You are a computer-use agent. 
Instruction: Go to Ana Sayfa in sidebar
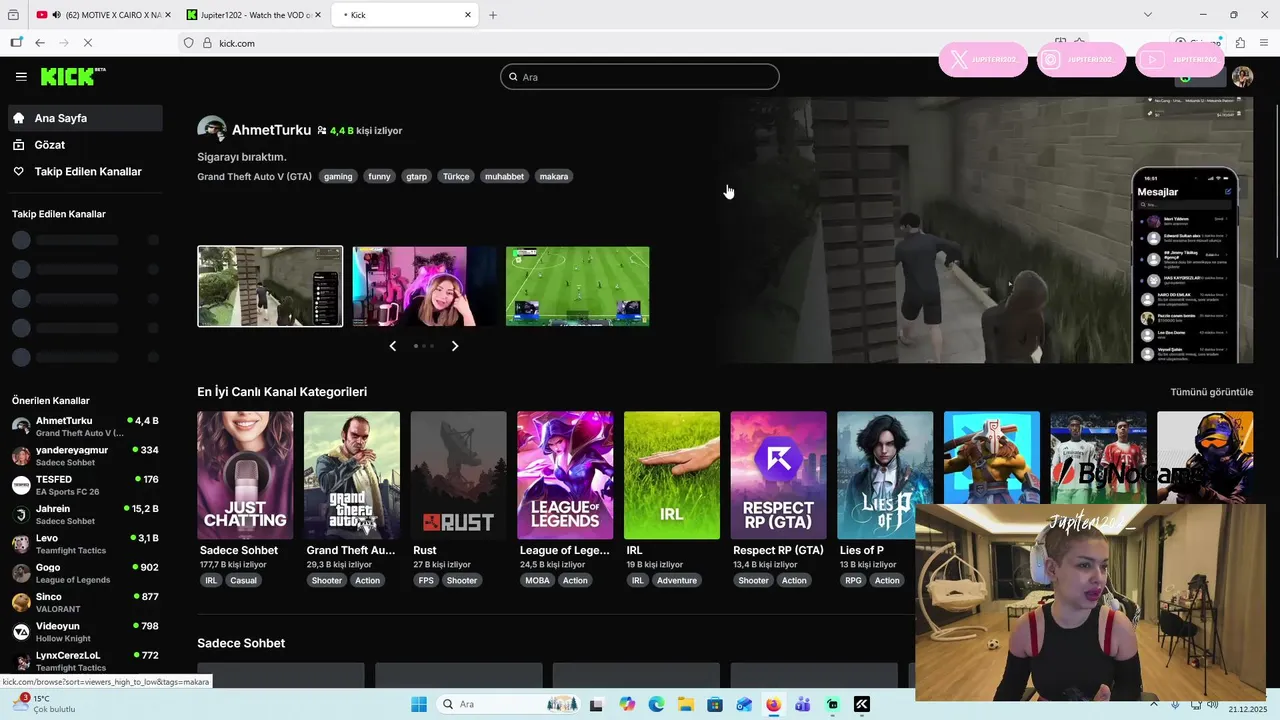(x=85, y=118)
